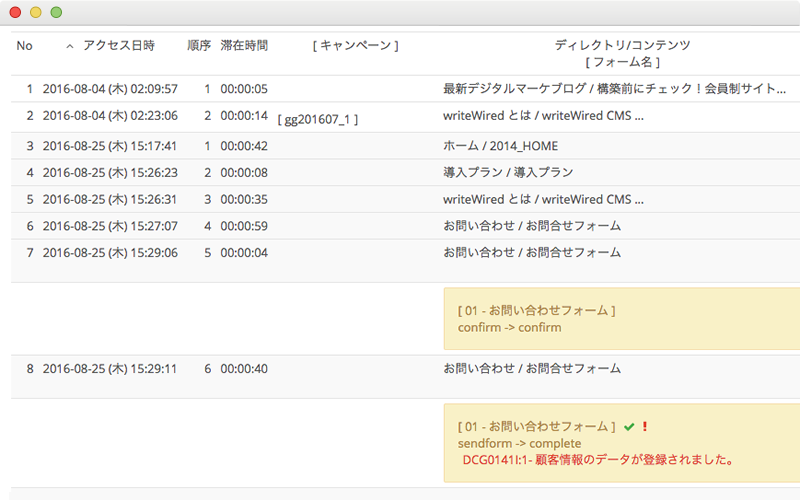Click the yellow minimize window button

[36, 12]
